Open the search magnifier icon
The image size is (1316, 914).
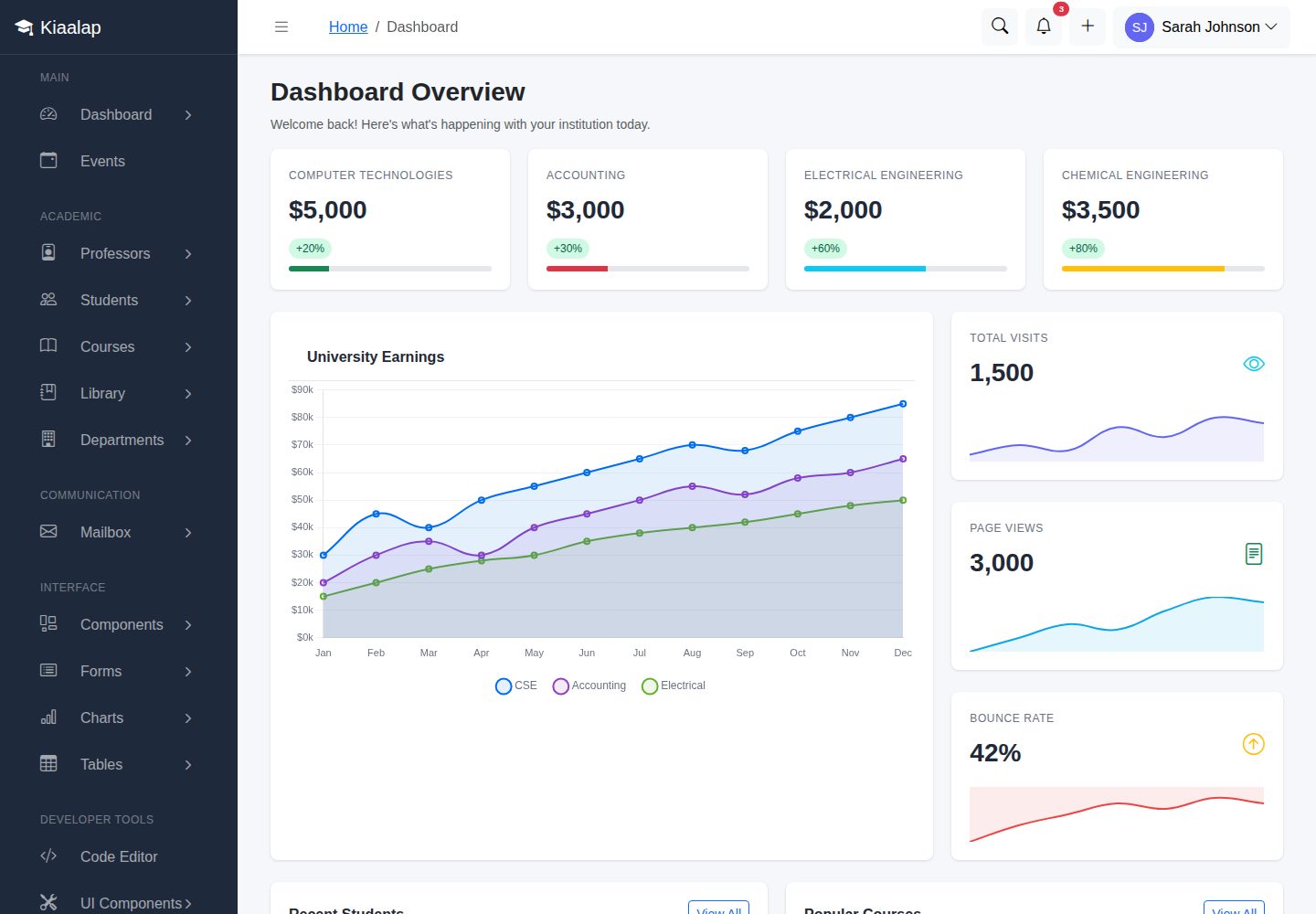click(x=1000, y=27)
